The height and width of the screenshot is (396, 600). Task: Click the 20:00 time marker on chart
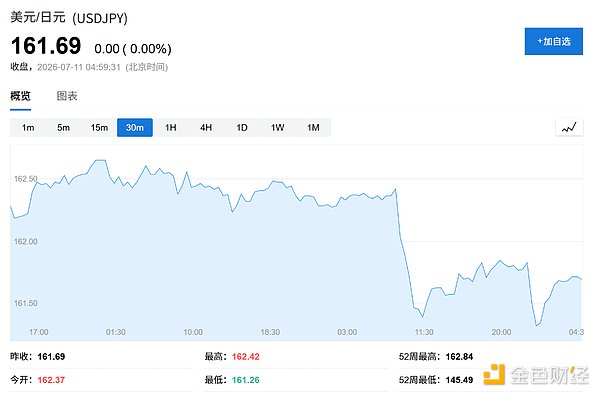point(501,332)
